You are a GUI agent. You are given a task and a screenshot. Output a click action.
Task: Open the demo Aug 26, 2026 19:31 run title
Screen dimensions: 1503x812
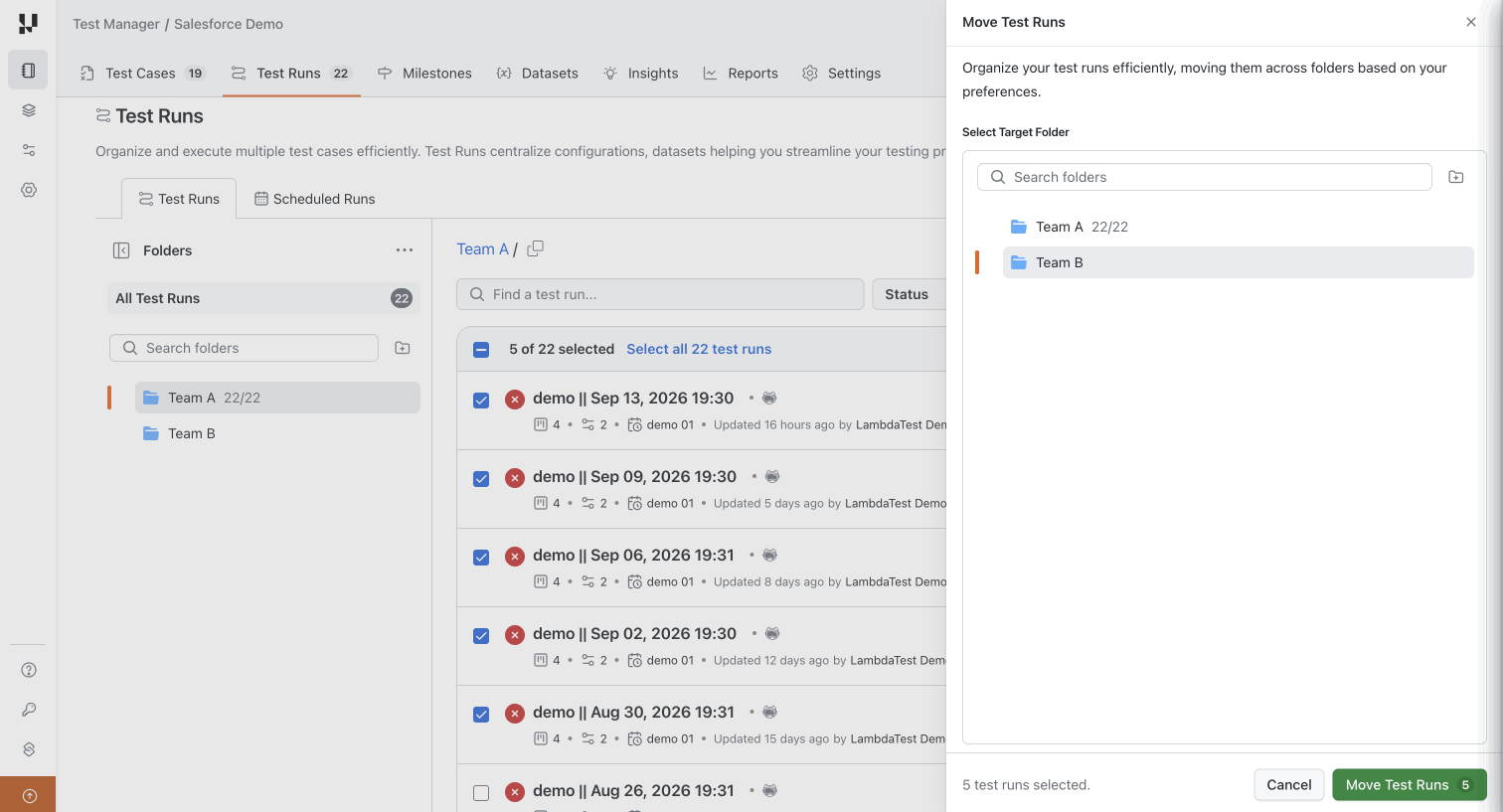tap(633, 790)
